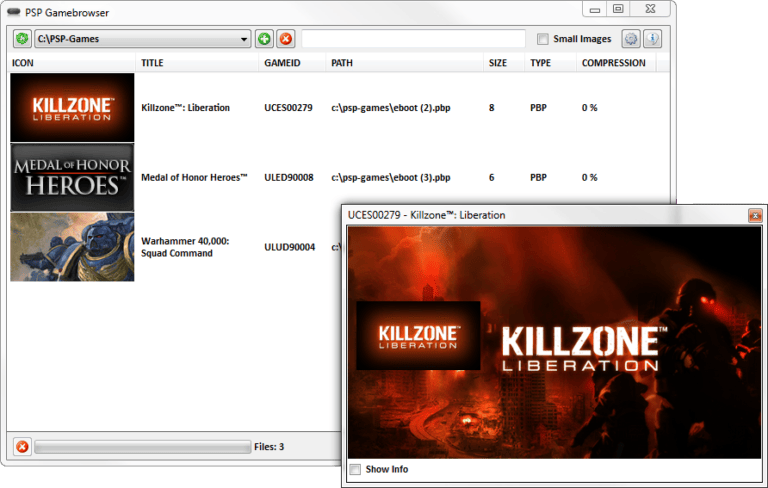Close the Killzone preview window
Image resolution: width=768 pixels, height=488 pixels.
pyautogui.click(x=755, y=215)
